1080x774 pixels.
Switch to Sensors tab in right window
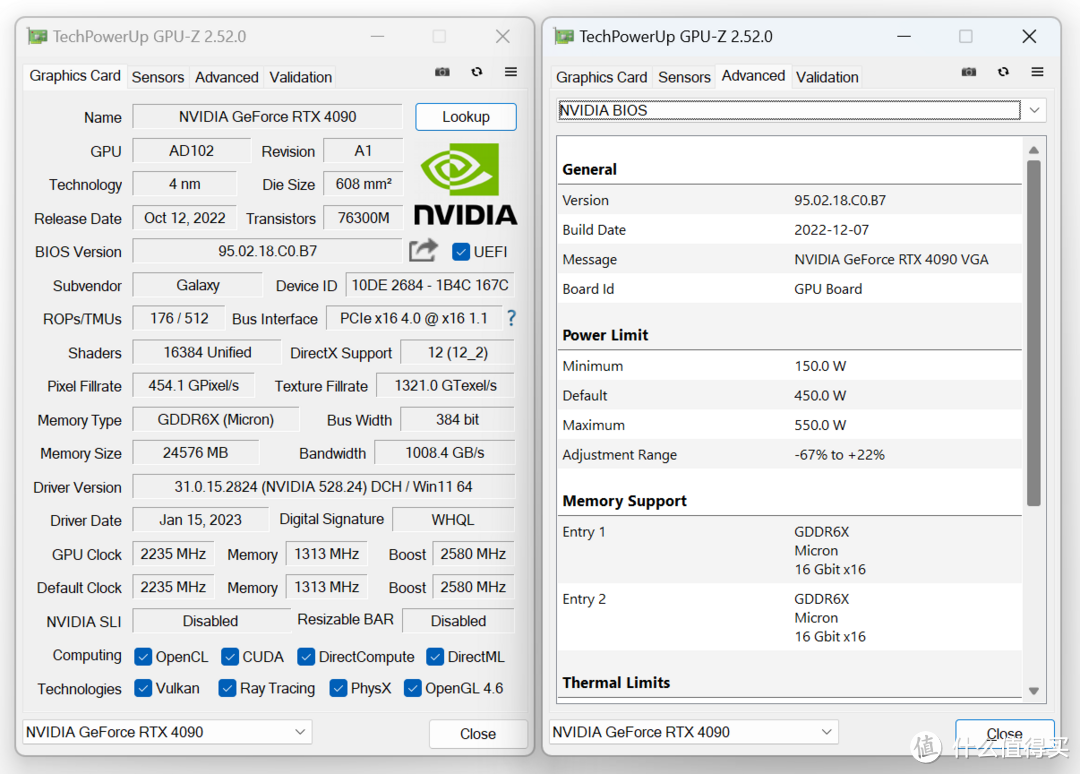tap(684, 77)
